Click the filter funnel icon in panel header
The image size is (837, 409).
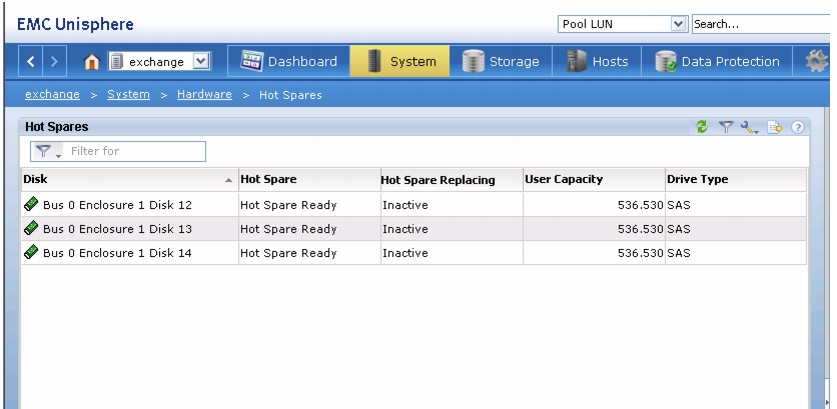point(725,127)
